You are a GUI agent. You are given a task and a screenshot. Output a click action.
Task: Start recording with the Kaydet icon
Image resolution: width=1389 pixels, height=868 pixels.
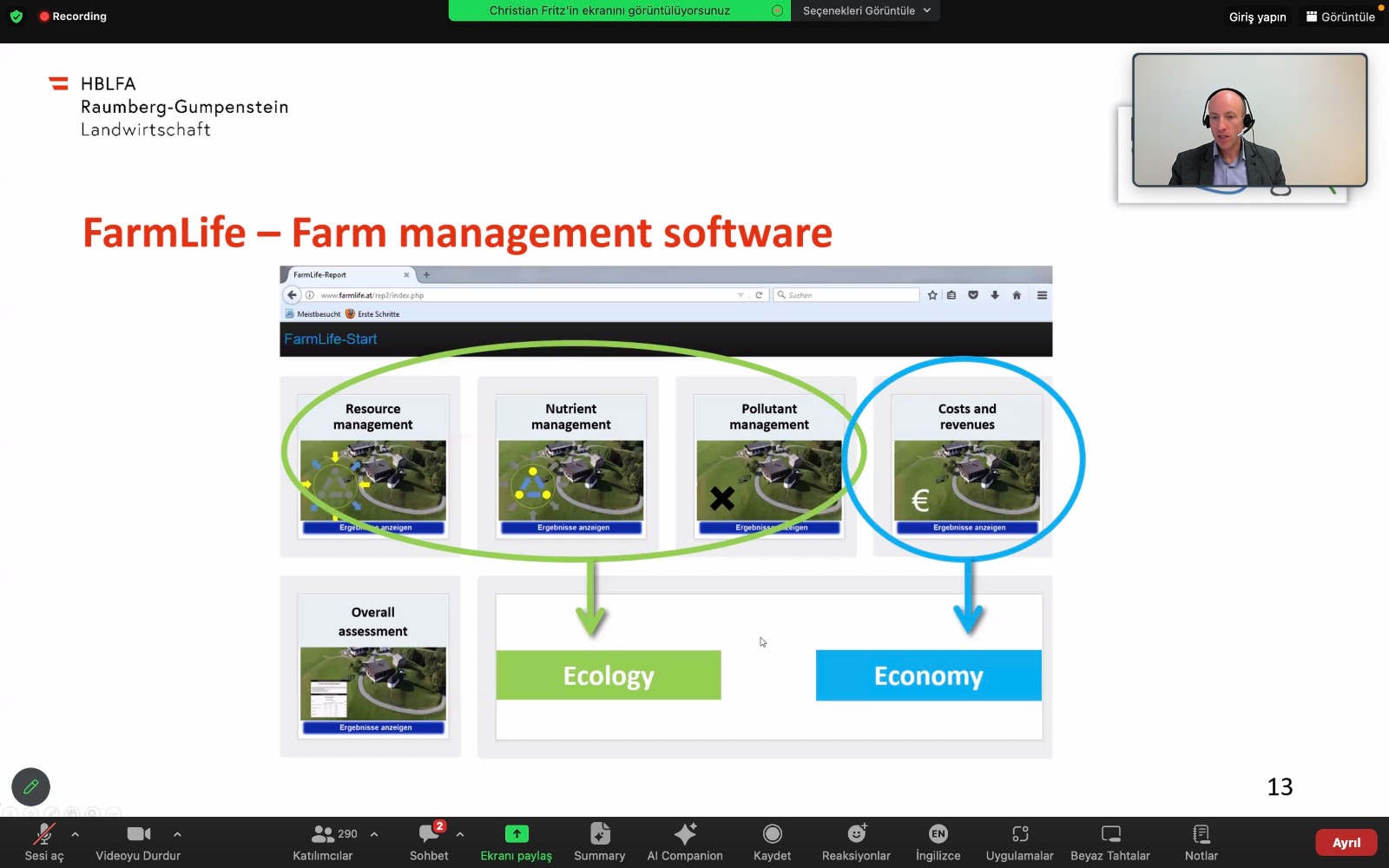pyautogui.click(x=772, y=835)
